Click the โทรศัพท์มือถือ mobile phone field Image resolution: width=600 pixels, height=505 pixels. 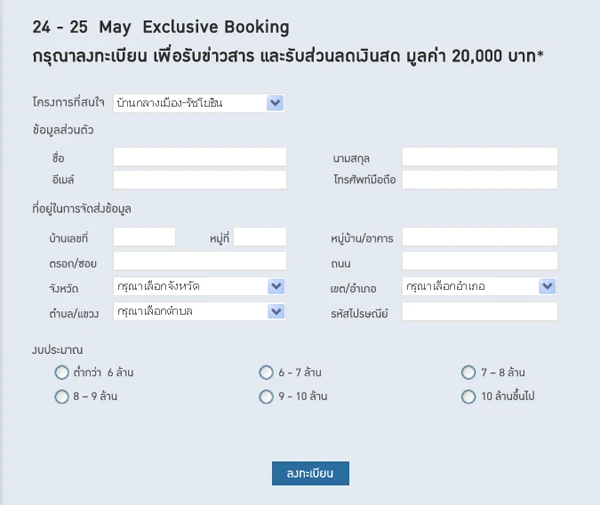click(x=480, y=180)
